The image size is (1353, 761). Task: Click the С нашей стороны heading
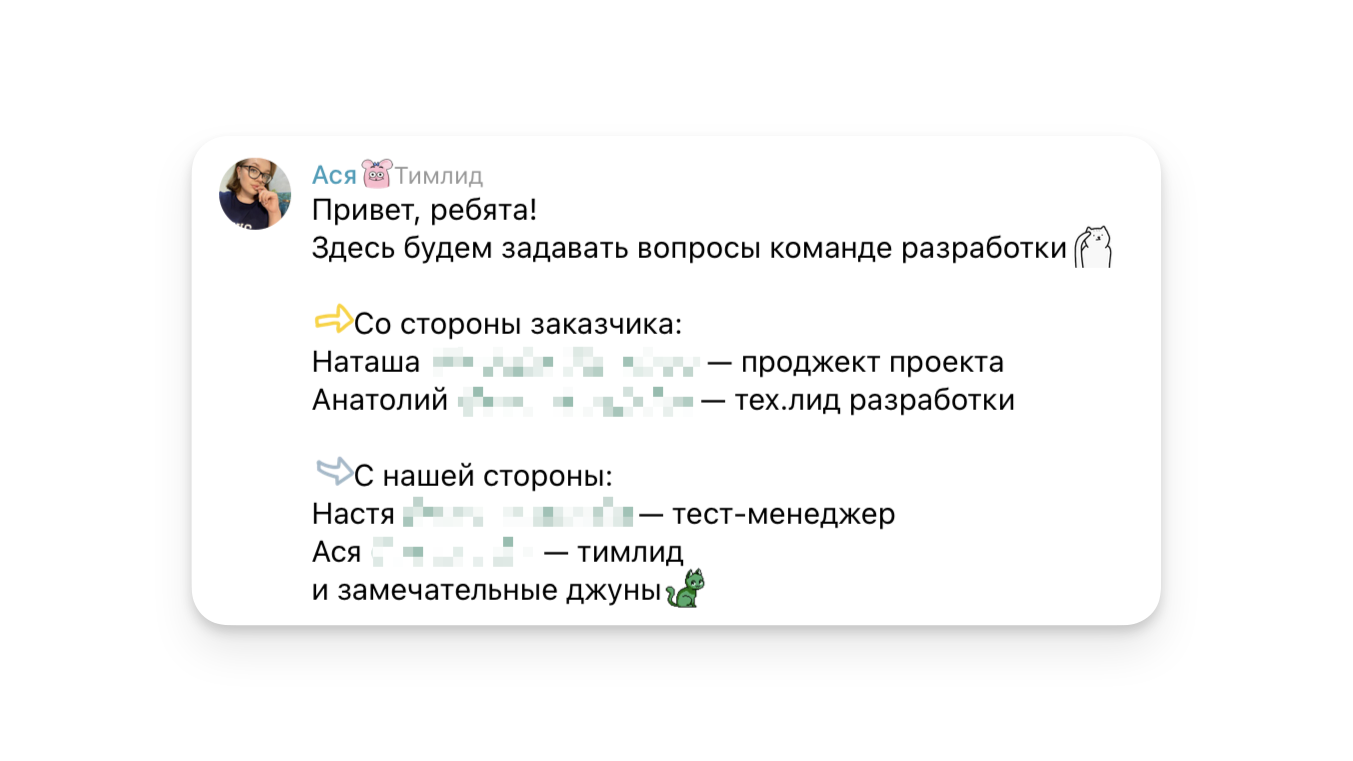(x=483, y=476)
